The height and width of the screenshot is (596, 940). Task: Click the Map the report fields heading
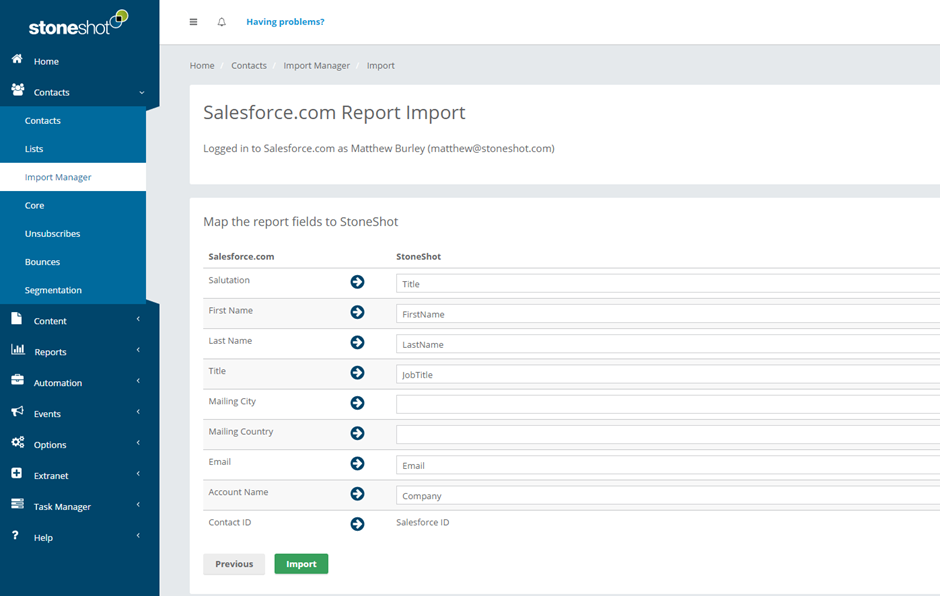tap(300, 222)
